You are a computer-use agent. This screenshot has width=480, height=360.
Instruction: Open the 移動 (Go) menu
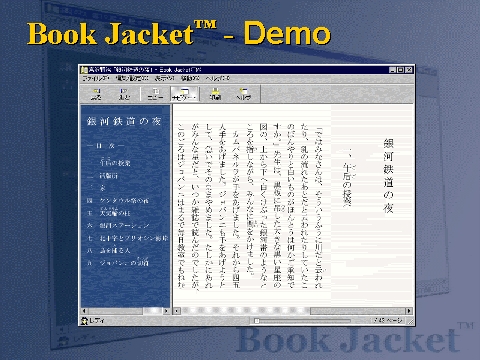[x=190, y=79]
